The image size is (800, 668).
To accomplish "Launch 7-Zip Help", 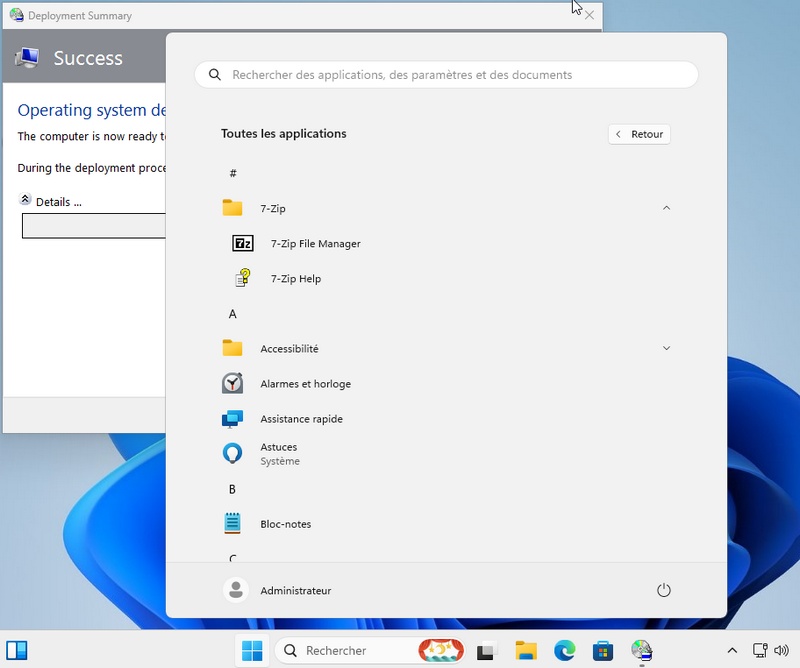I will [295, 279].
